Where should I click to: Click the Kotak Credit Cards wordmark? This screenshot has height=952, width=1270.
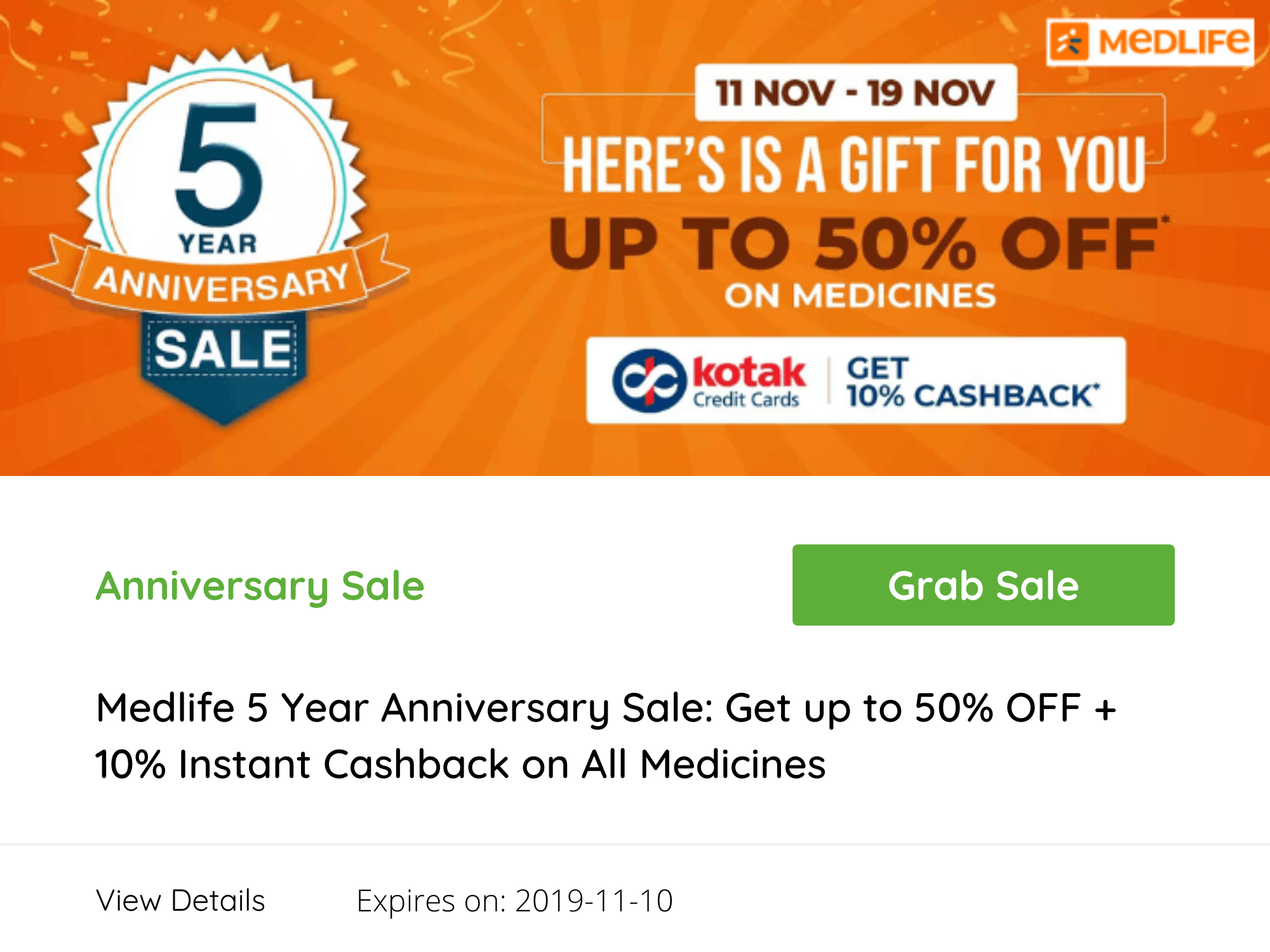(x=749, y=381)
